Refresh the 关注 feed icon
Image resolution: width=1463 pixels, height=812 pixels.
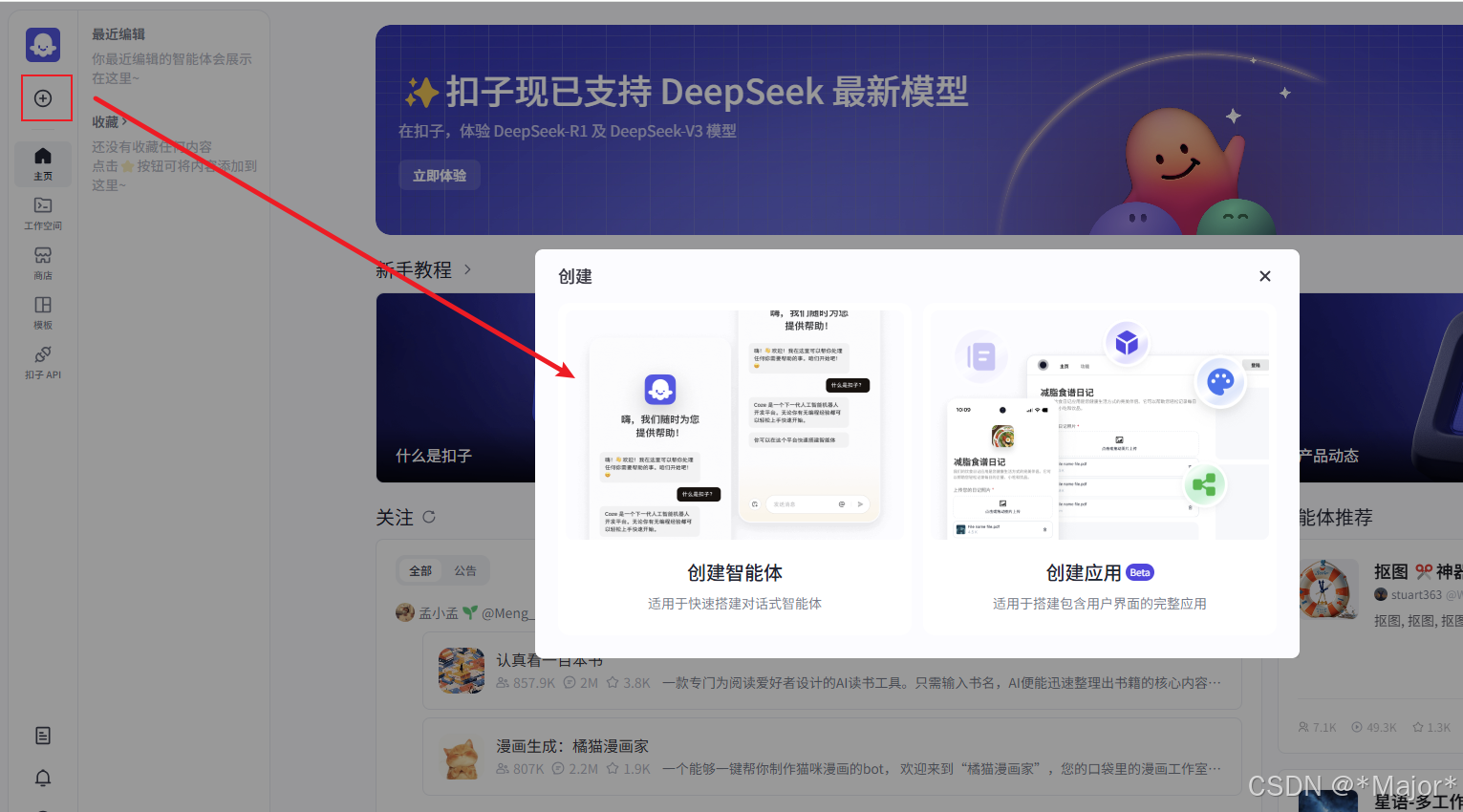coord(429,517)
